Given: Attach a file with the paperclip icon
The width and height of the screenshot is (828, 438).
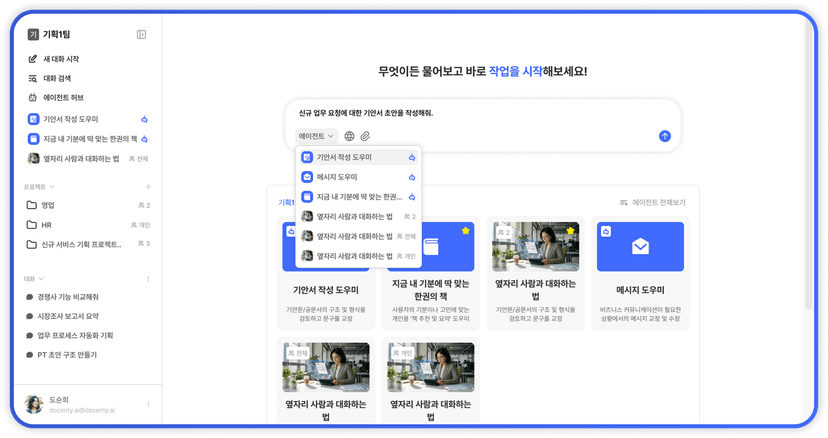Looking at the screenshot, I should [x=365, y=136].
